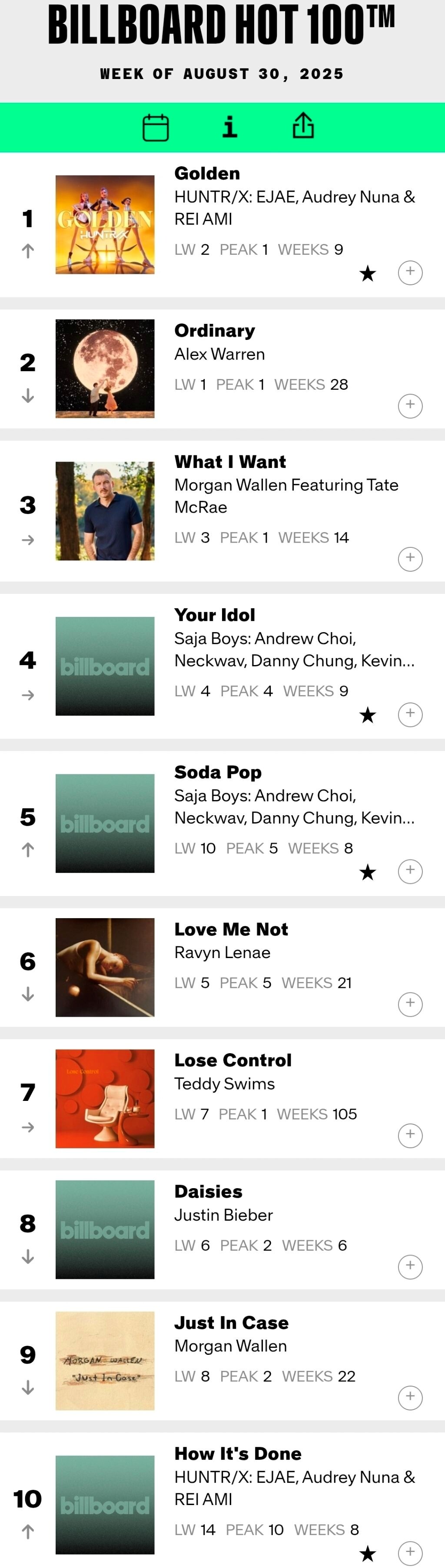This screenshot has width=445, height=1568.
Task: Click the plus icon for Your Idol
Action: [x=410, y=714]
